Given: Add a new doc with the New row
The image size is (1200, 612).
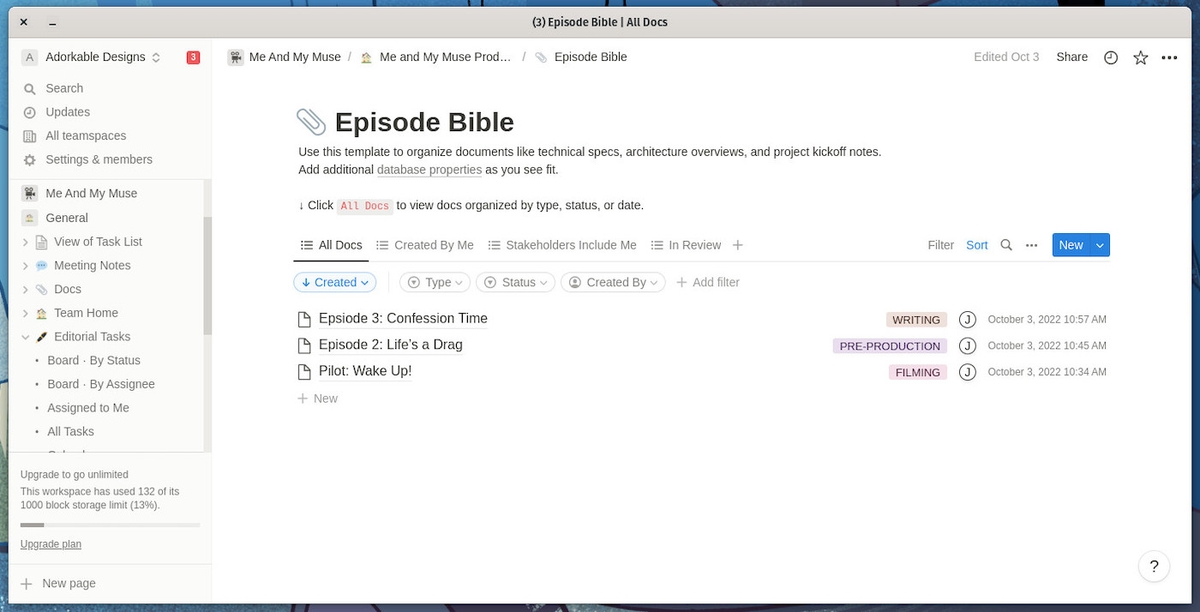Looking at the screenshot, I should 317,398.
